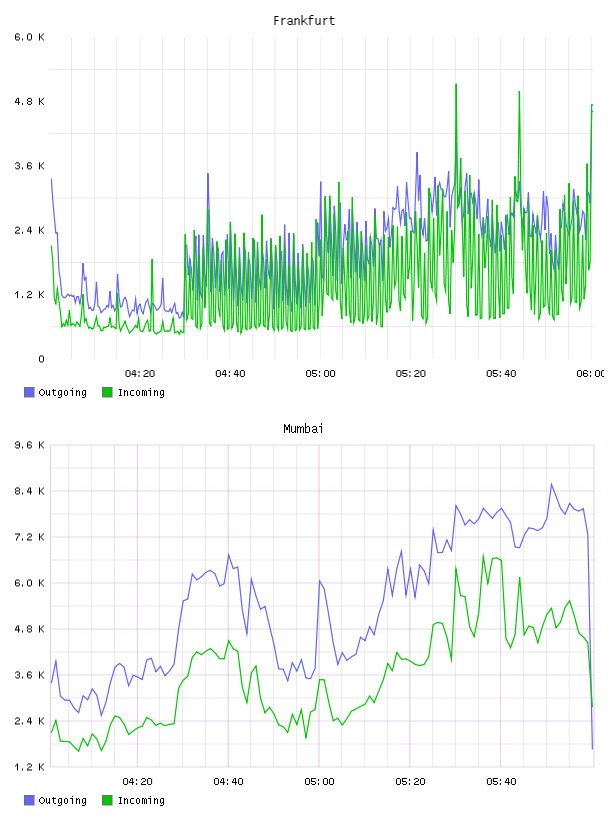Click the highest blue Outgoing peak in Mumbai chart
Screen dimensions: 608x816
[x=551, y=484]
